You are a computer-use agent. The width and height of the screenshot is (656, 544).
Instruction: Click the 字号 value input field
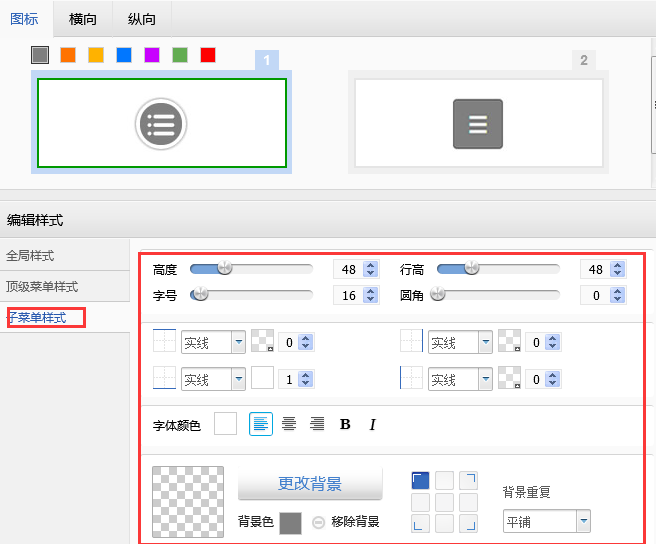click(x=349, y=296)
